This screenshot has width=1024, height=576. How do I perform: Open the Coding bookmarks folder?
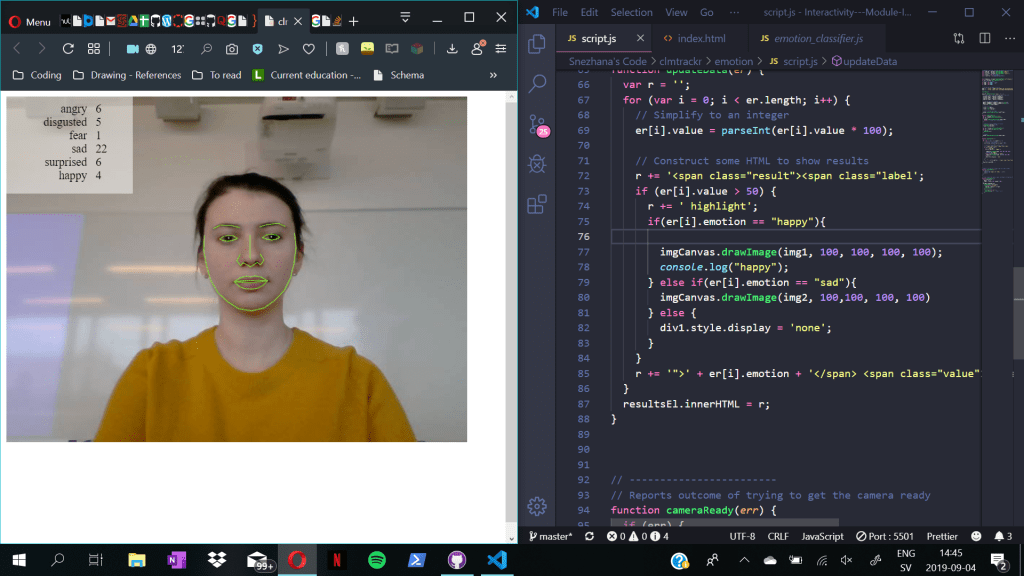[x=37, y=75]
